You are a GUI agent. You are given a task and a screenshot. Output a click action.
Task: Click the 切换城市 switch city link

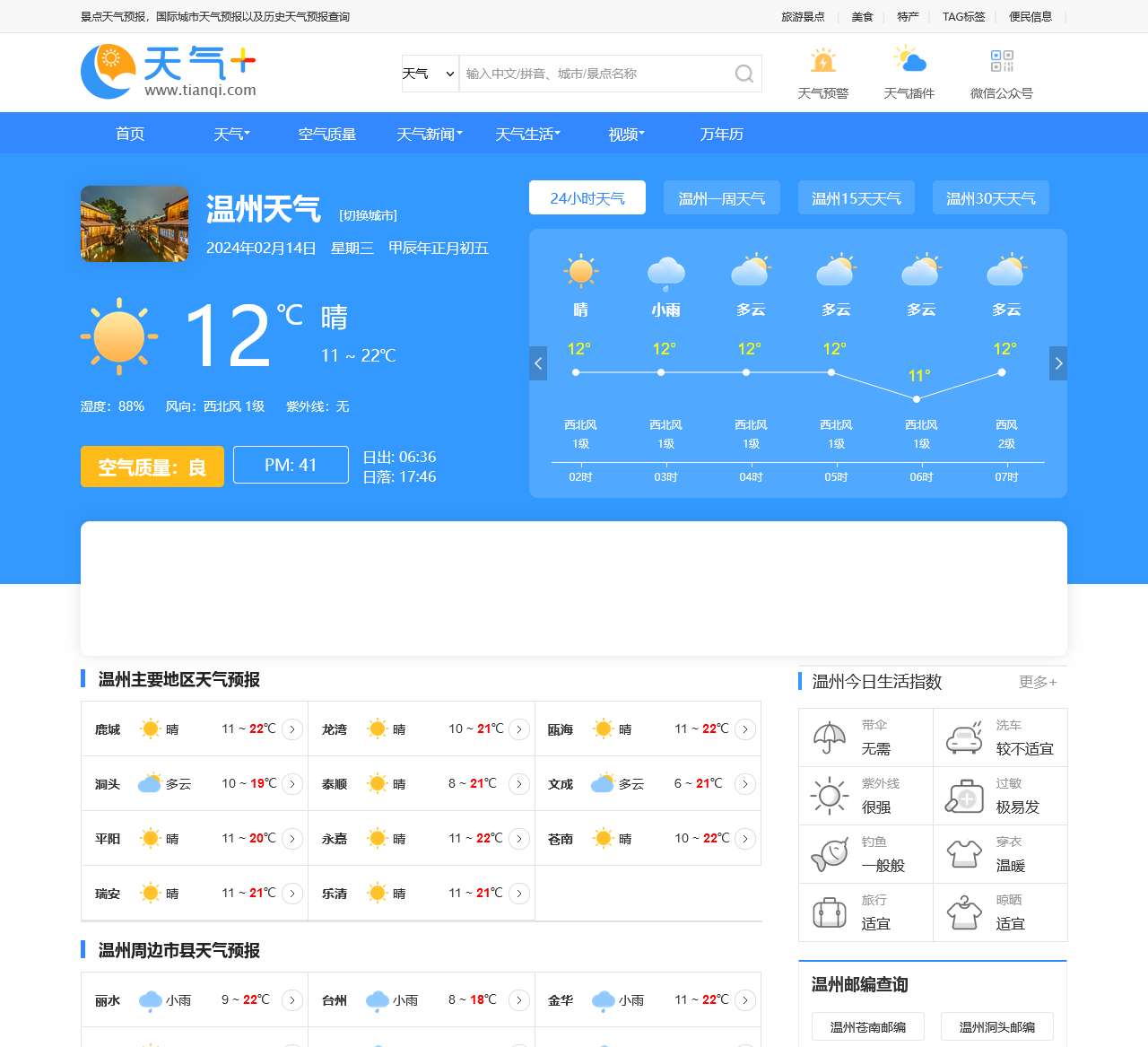(368, 215)
